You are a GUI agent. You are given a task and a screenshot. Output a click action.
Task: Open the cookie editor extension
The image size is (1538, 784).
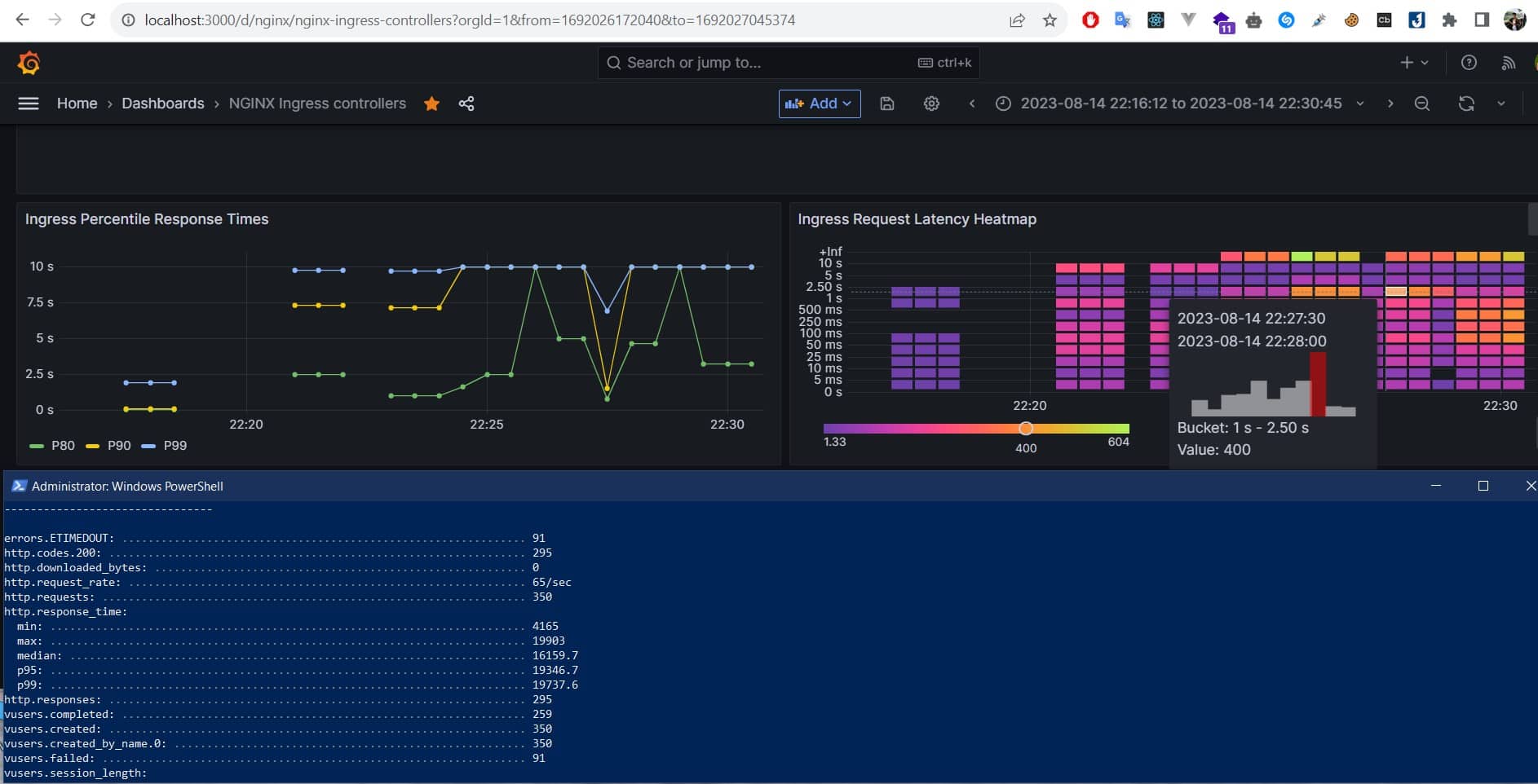tap(1351, 20)
